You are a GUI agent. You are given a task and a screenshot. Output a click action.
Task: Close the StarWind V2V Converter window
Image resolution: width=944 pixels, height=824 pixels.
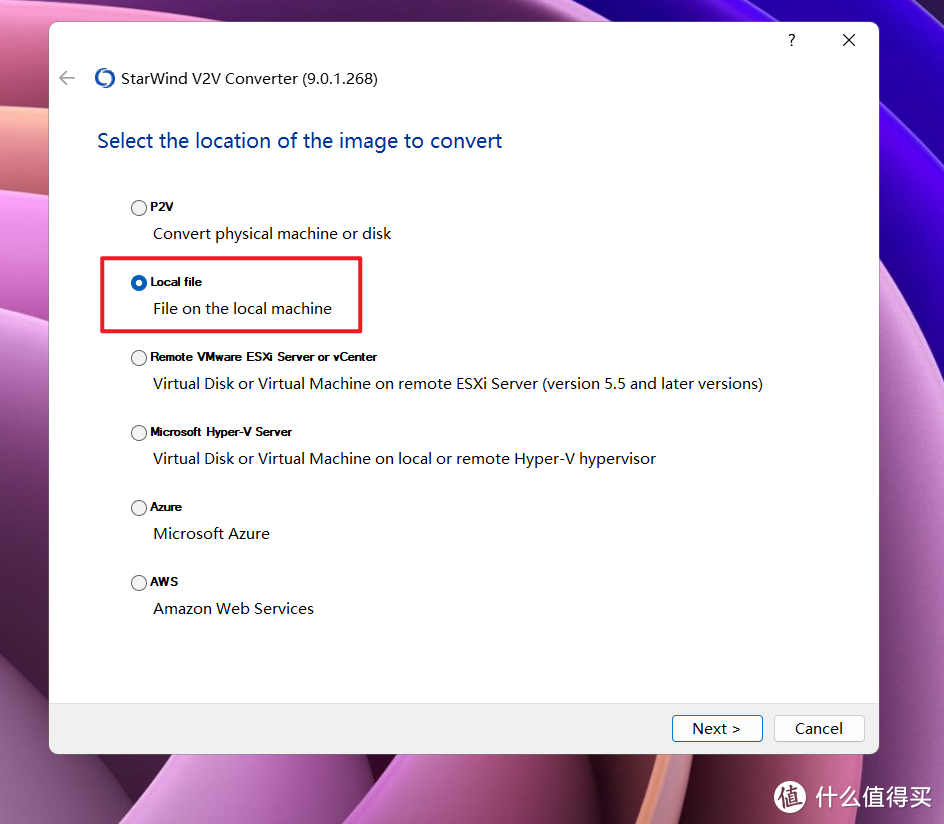(849, 40)
